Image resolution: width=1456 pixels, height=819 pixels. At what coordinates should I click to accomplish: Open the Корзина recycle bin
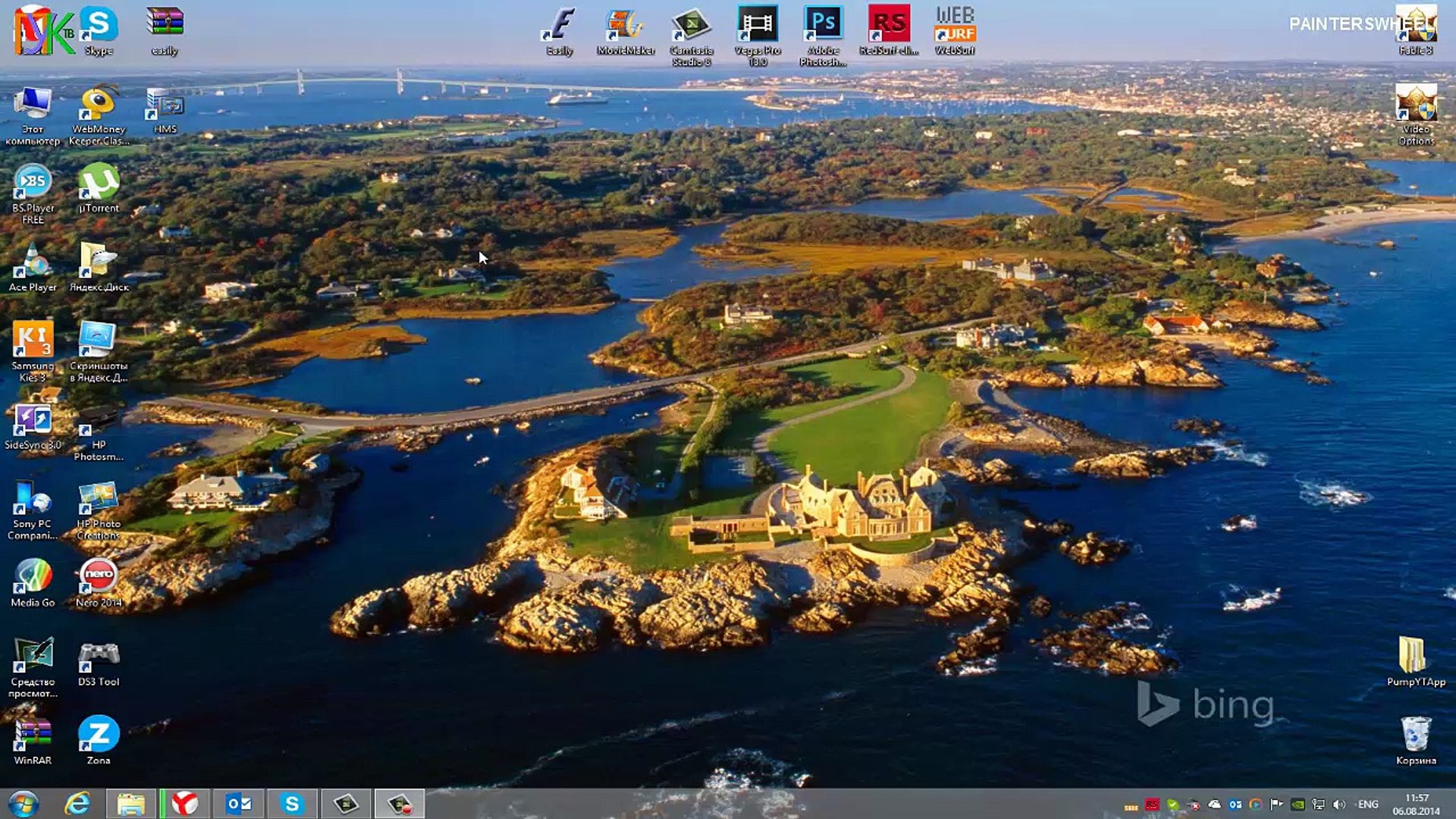point(1416,740)
